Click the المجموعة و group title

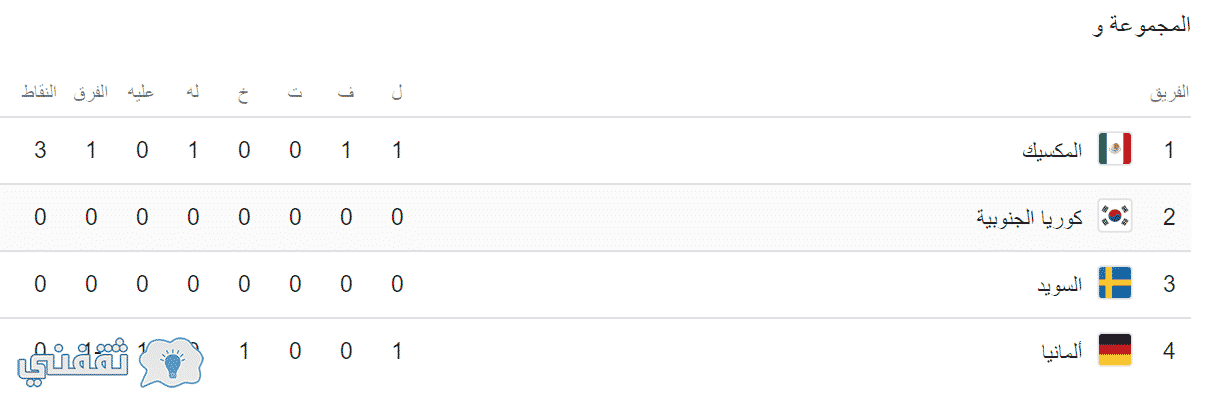click(1142, 25)
